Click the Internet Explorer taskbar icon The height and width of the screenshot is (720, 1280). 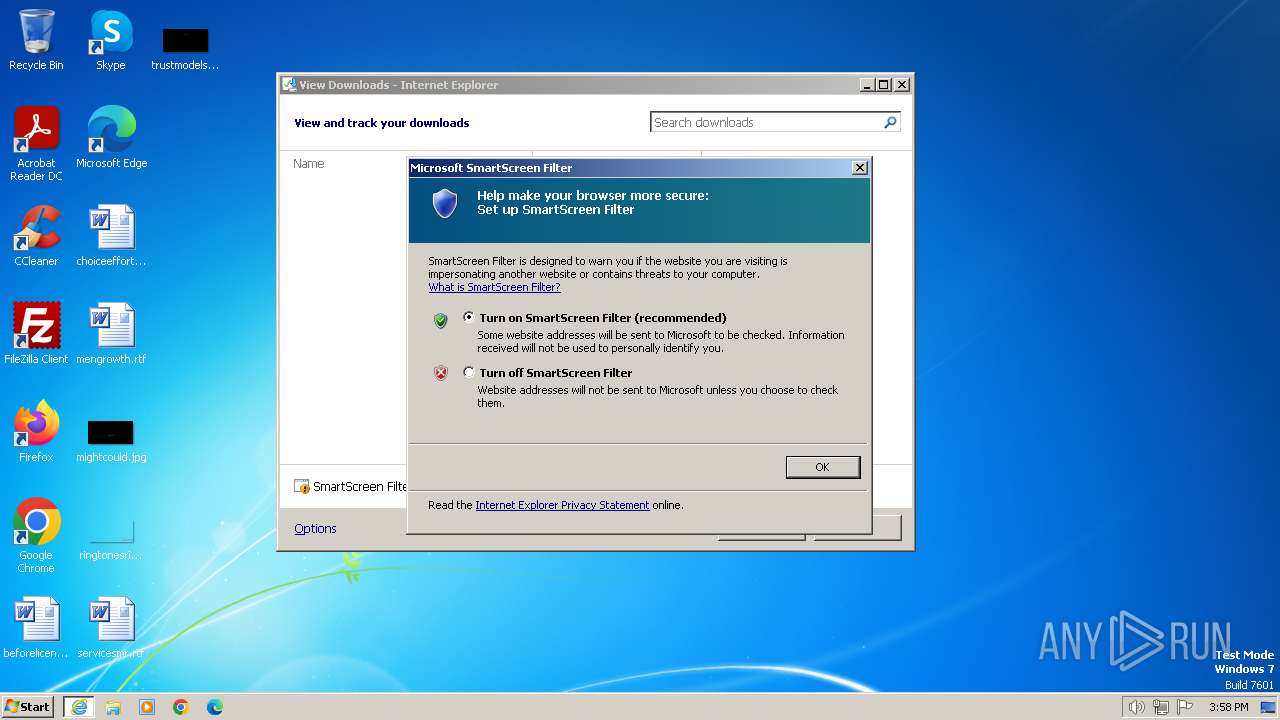[79, 707]
